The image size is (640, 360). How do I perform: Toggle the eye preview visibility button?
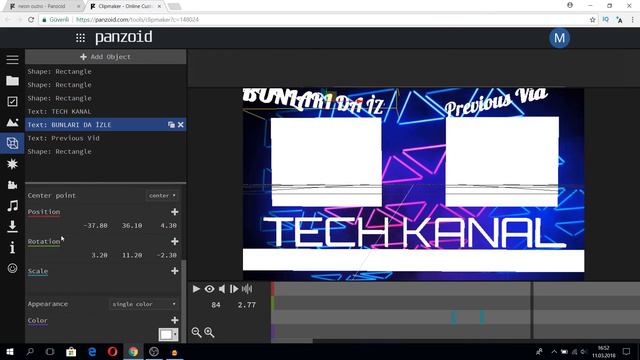point(209,289)
